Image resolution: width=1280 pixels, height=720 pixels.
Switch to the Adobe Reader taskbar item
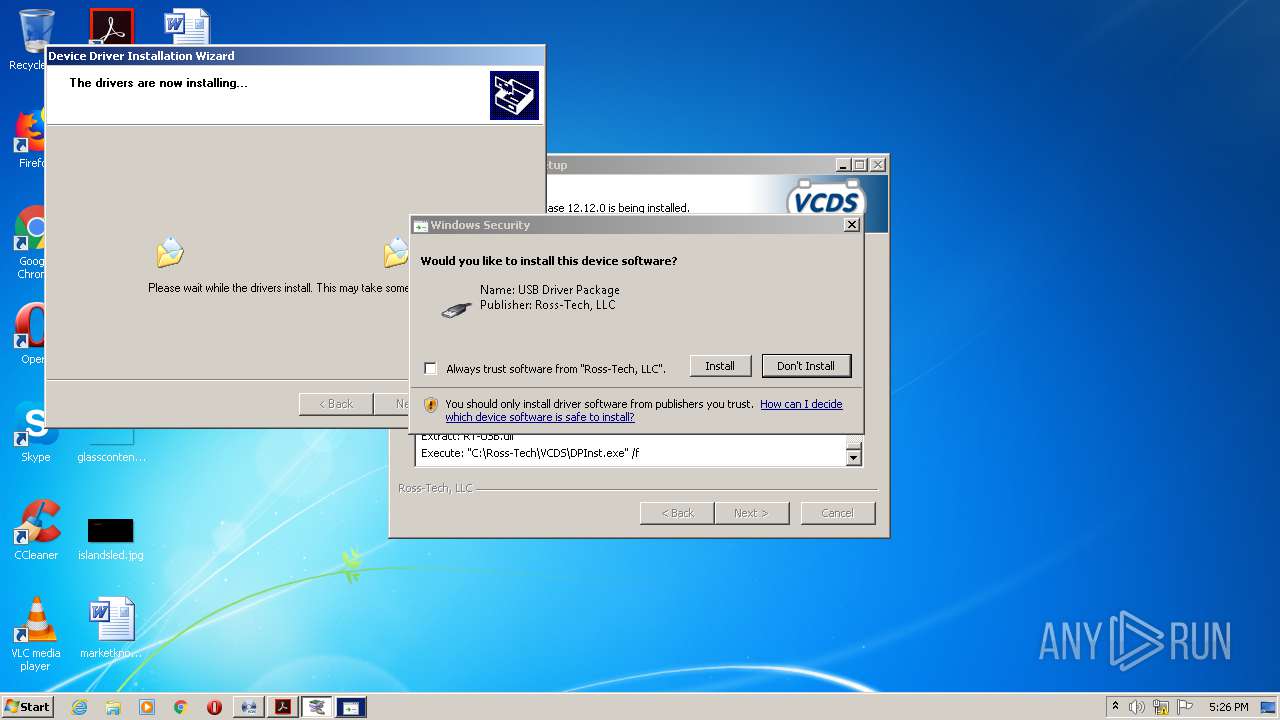click(x=283, y=707)
